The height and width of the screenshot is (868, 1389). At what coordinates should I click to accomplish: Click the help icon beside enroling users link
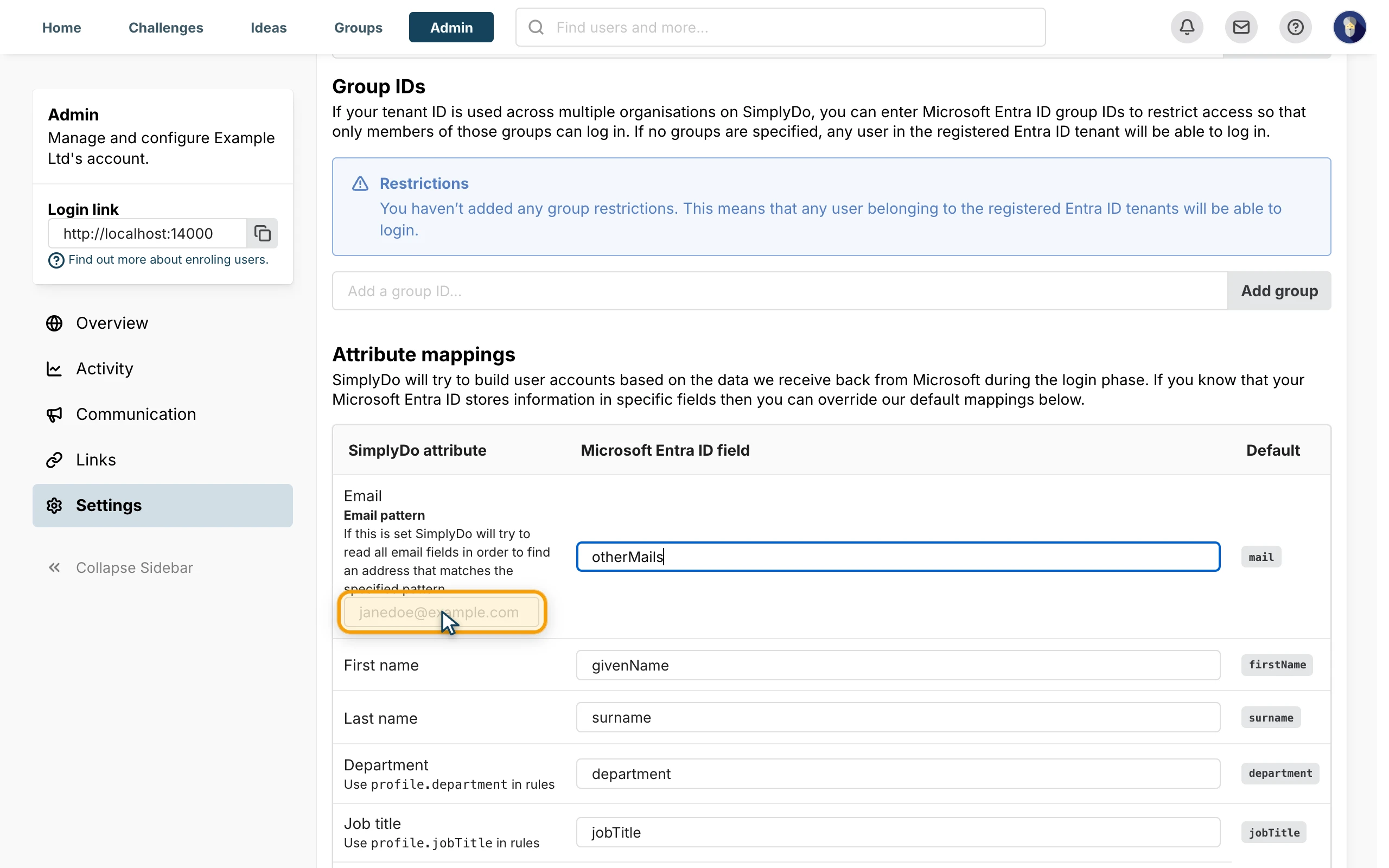pyautogui.click(x=56, y=260)
